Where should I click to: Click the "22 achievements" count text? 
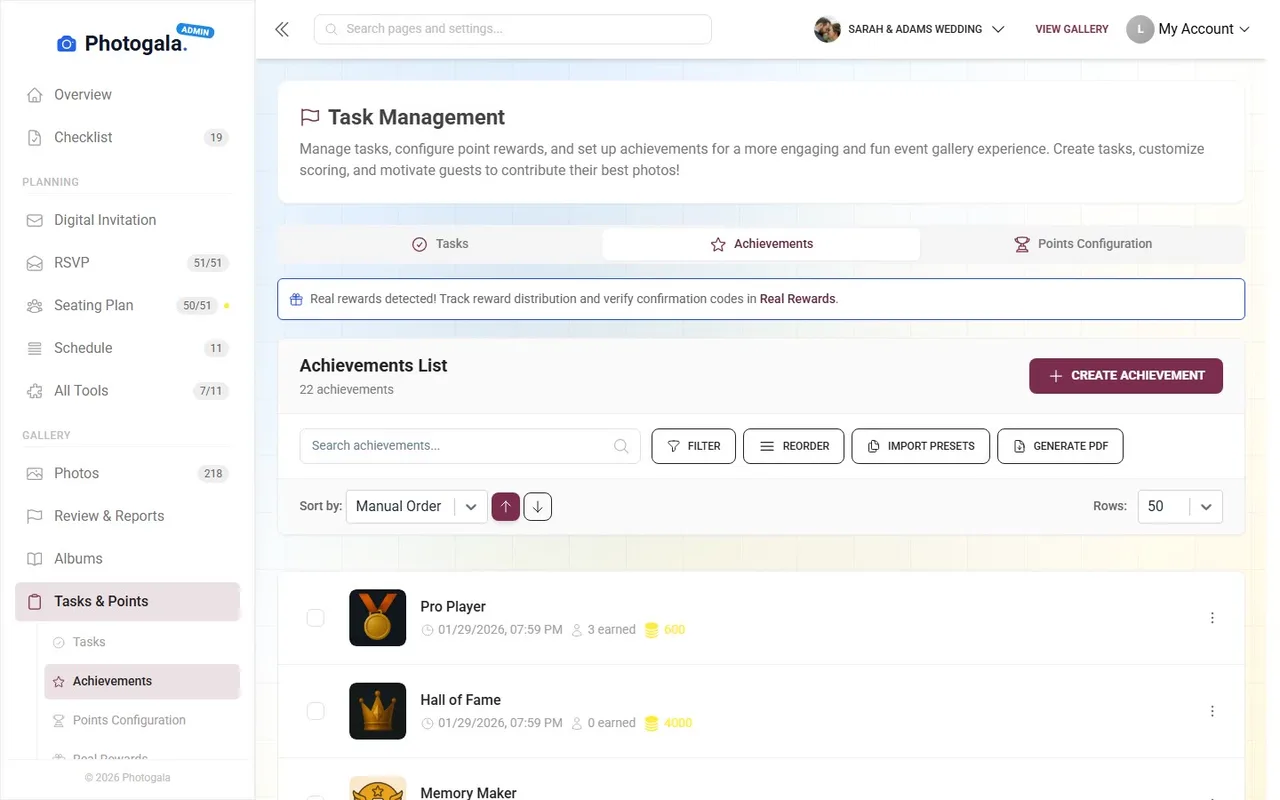347,390
